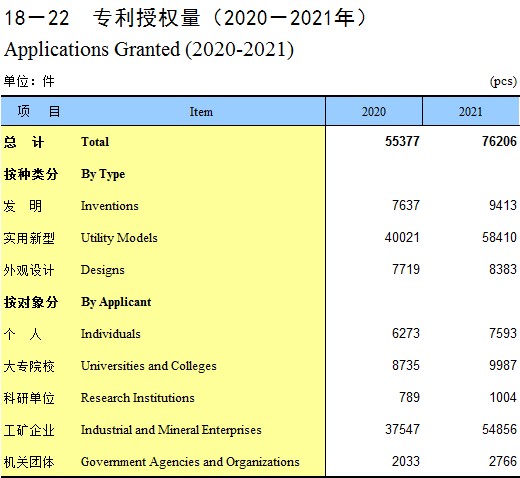Click Utility Models 2020 value 40021
Viewport: 520px width, 478px height.
coord(402,237)
